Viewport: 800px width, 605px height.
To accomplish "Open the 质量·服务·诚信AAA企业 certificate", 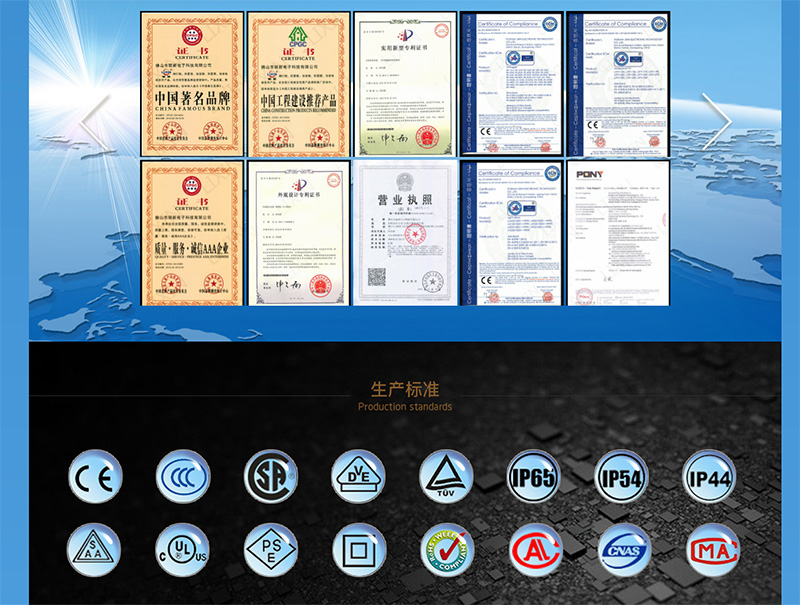I will point(192,233).
